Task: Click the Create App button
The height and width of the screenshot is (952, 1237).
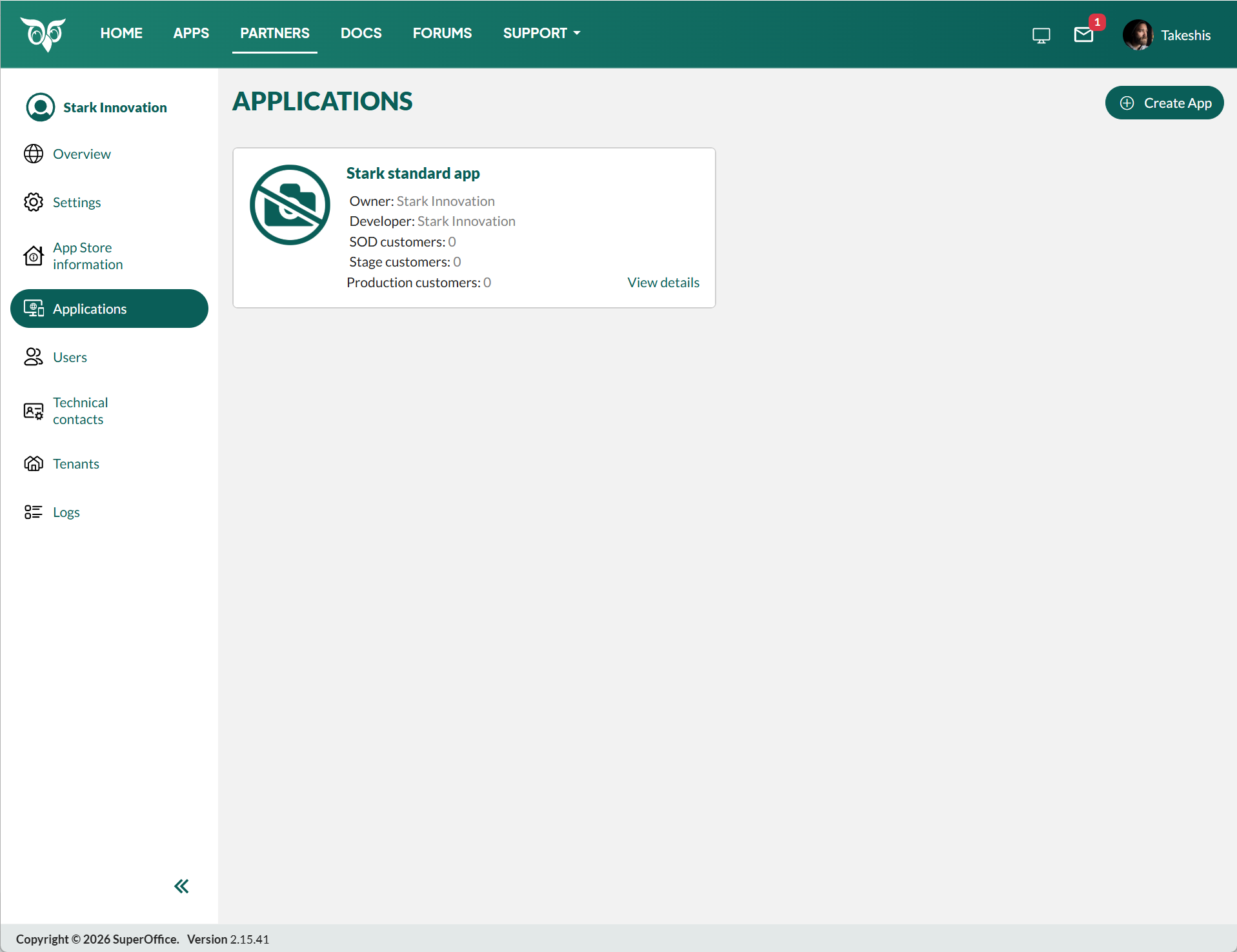Action: point(1164,103)
